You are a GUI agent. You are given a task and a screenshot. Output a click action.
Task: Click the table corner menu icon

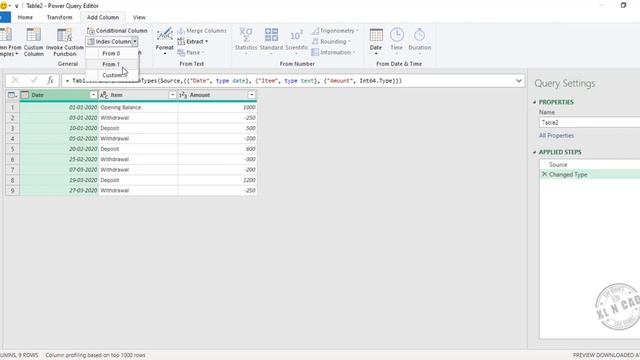(x=12, y=95)
